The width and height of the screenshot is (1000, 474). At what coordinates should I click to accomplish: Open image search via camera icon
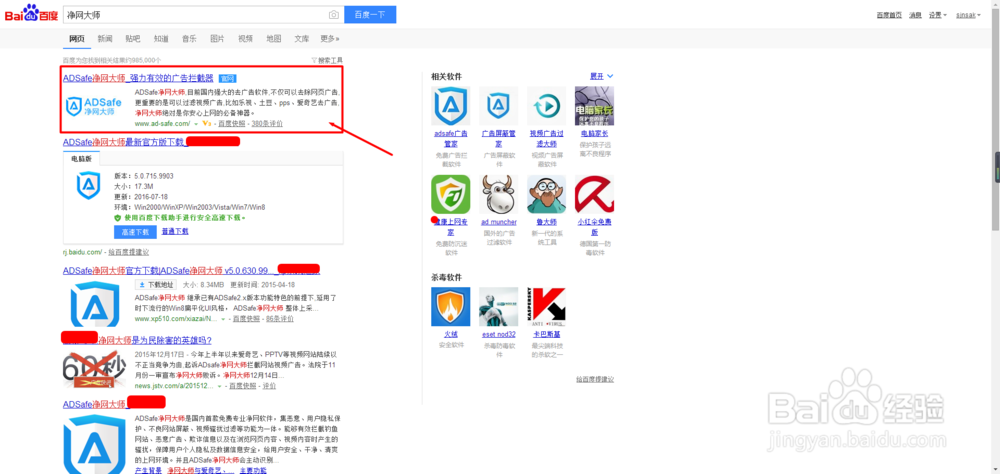[334, 15]
